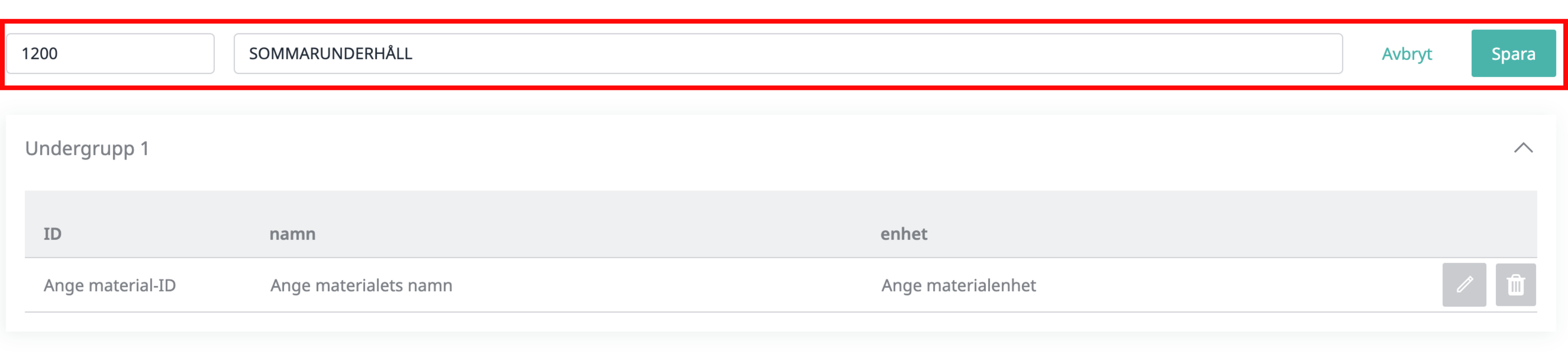Image resolution: width=1568 pixels, height=355 pixels.
Task: Focus the input field containing 1200
Action: pyautogui.click(x=110, y=54)
